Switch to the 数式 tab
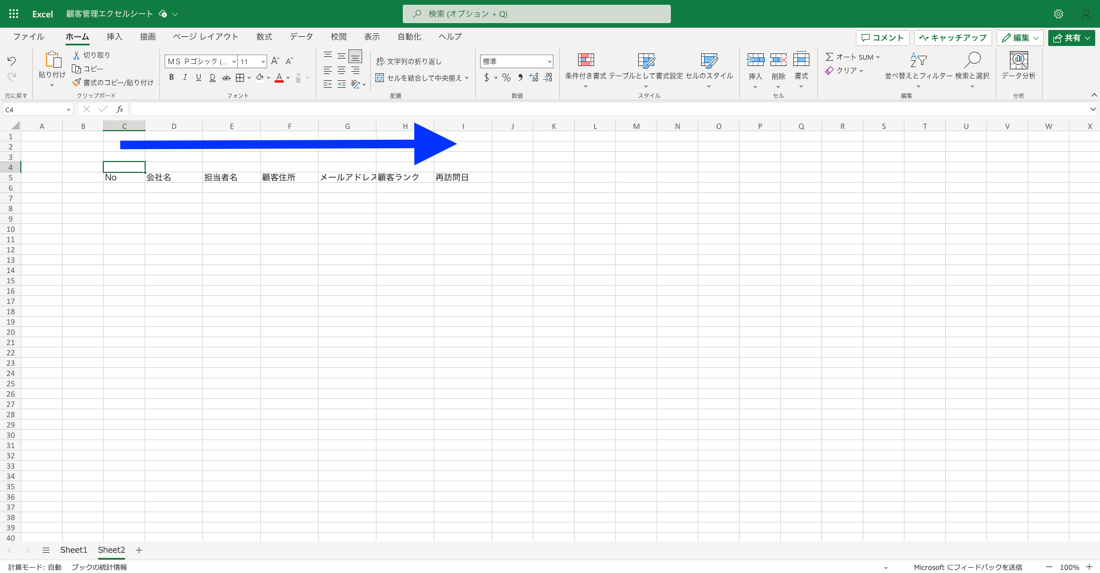 (x=264, y=36)
